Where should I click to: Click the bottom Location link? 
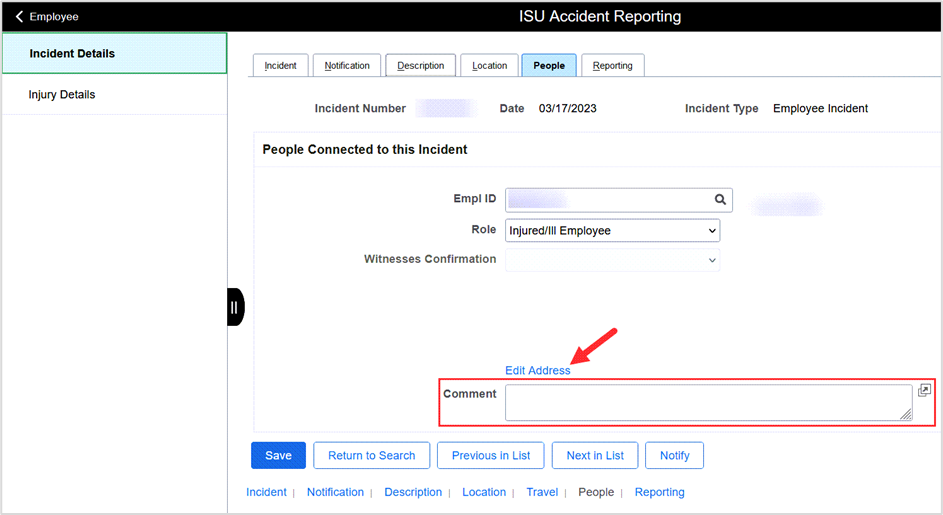[x=484, y=492]
